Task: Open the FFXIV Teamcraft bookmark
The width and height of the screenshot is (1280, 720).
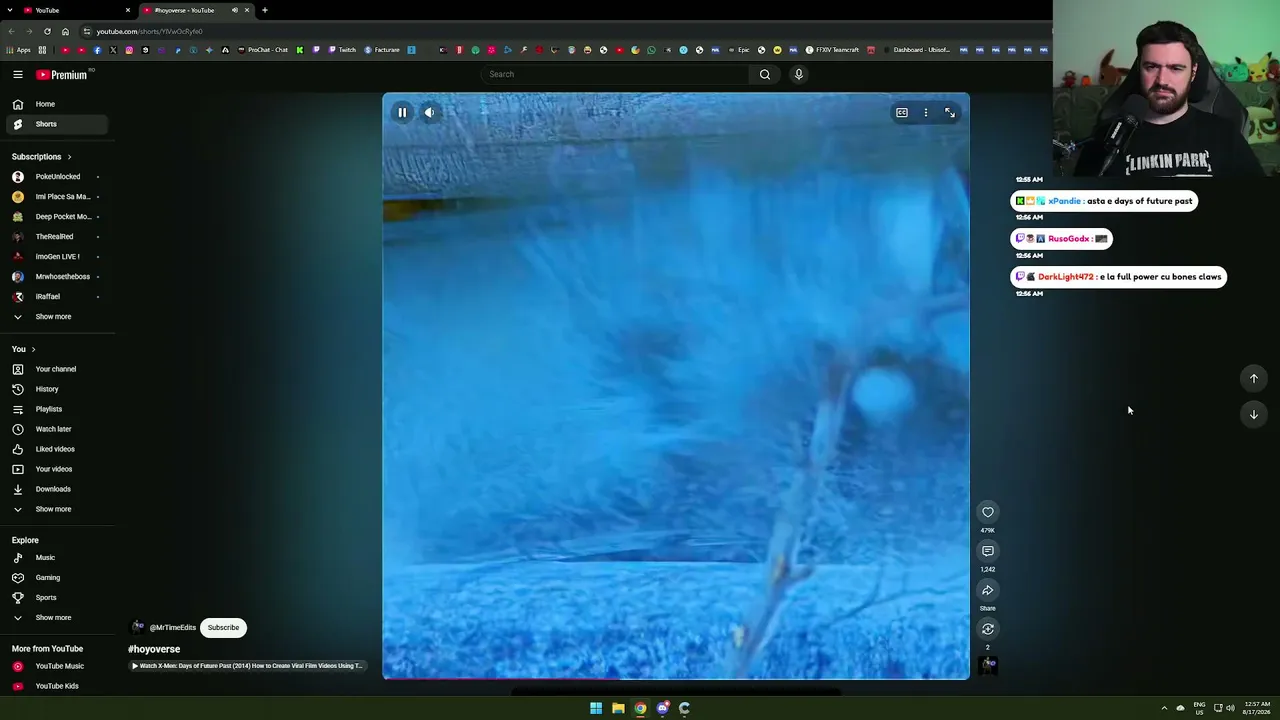Action: [833, 50]
